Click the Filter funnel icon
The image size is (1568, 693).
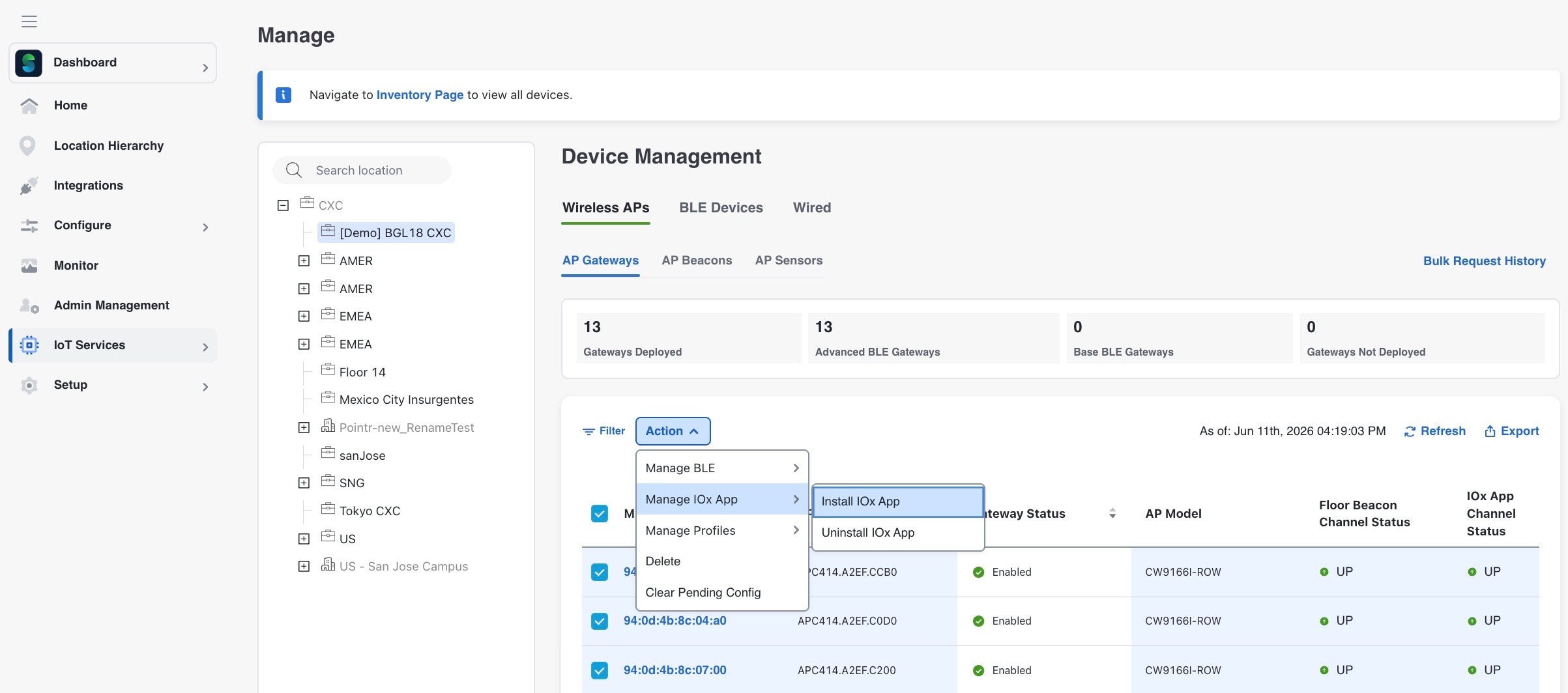point(588,431)
